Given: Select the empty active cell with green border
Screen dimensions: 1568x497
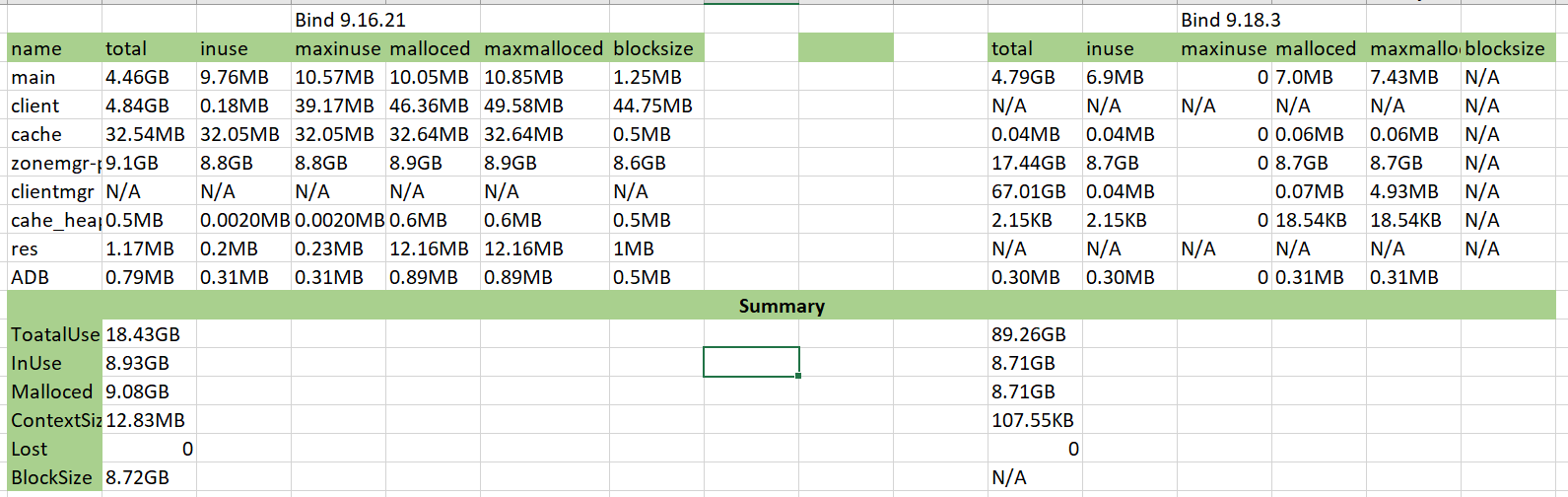Looking at the screenshot, I should [751, 362].
